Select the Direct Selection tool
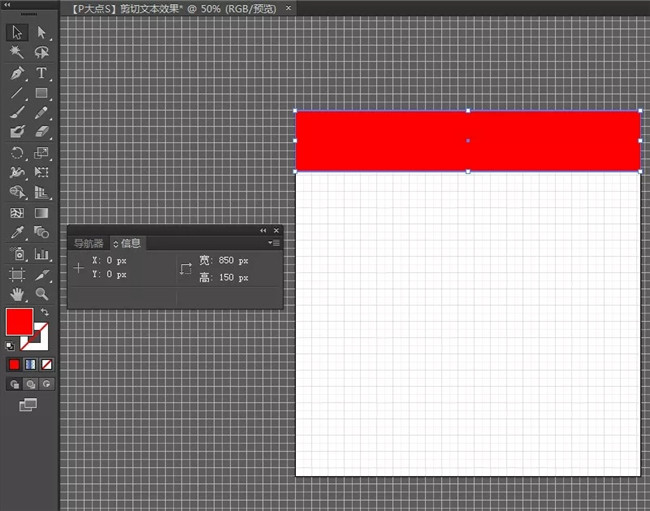The width and height of the screenshot is (650, 511). coord(42,32)
